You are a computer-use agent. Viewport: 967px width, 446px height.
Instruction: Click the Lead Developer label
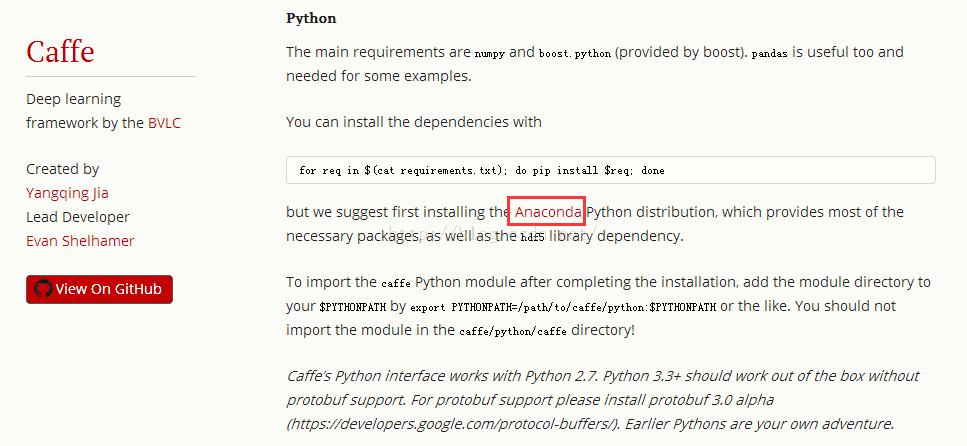click(78, 217)
